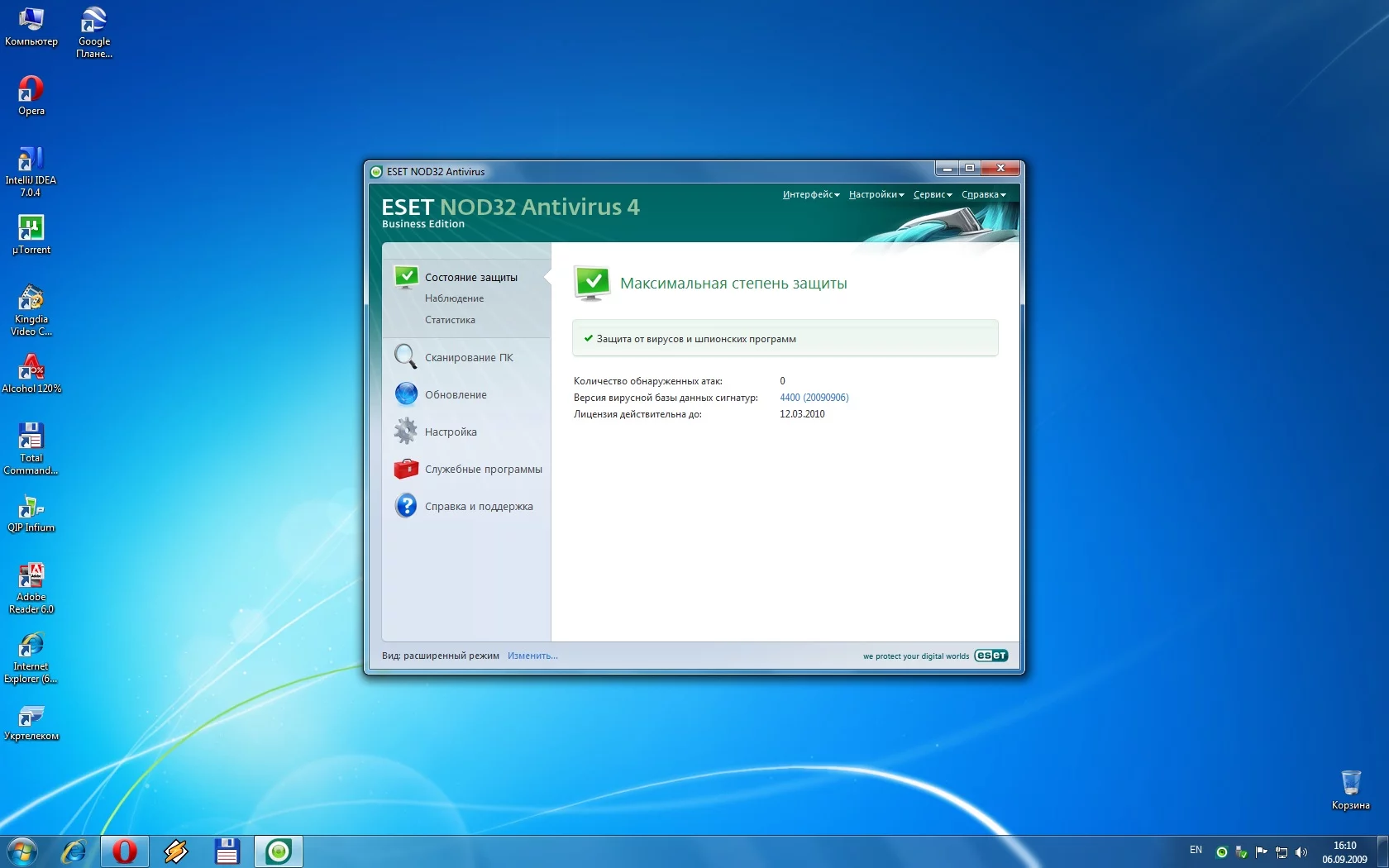Open the Статистика sub-item
1389x868 pixels.
point(450,320)
